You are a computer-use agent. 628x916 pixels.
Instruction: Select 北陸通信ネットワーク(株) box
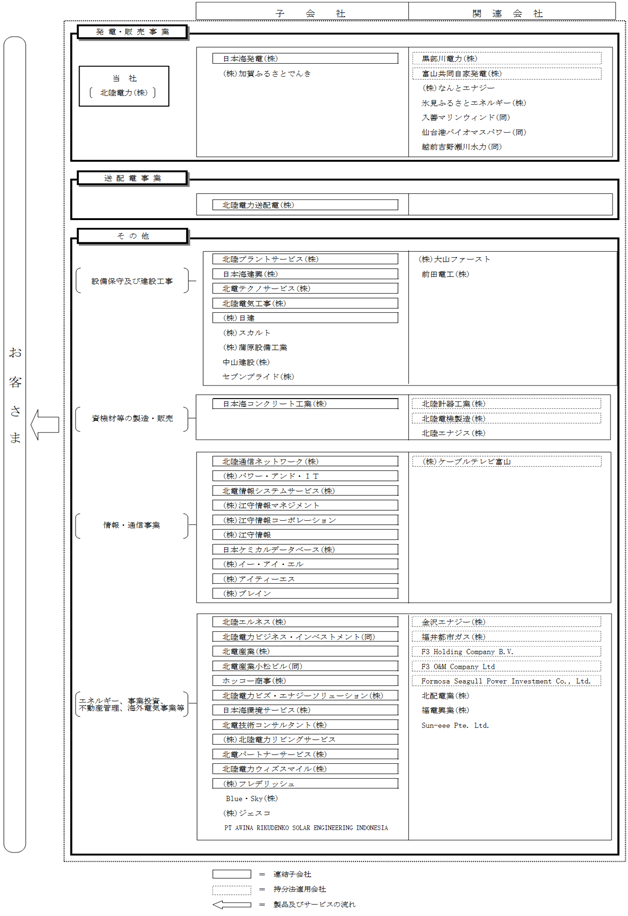(x=305, y=462)
